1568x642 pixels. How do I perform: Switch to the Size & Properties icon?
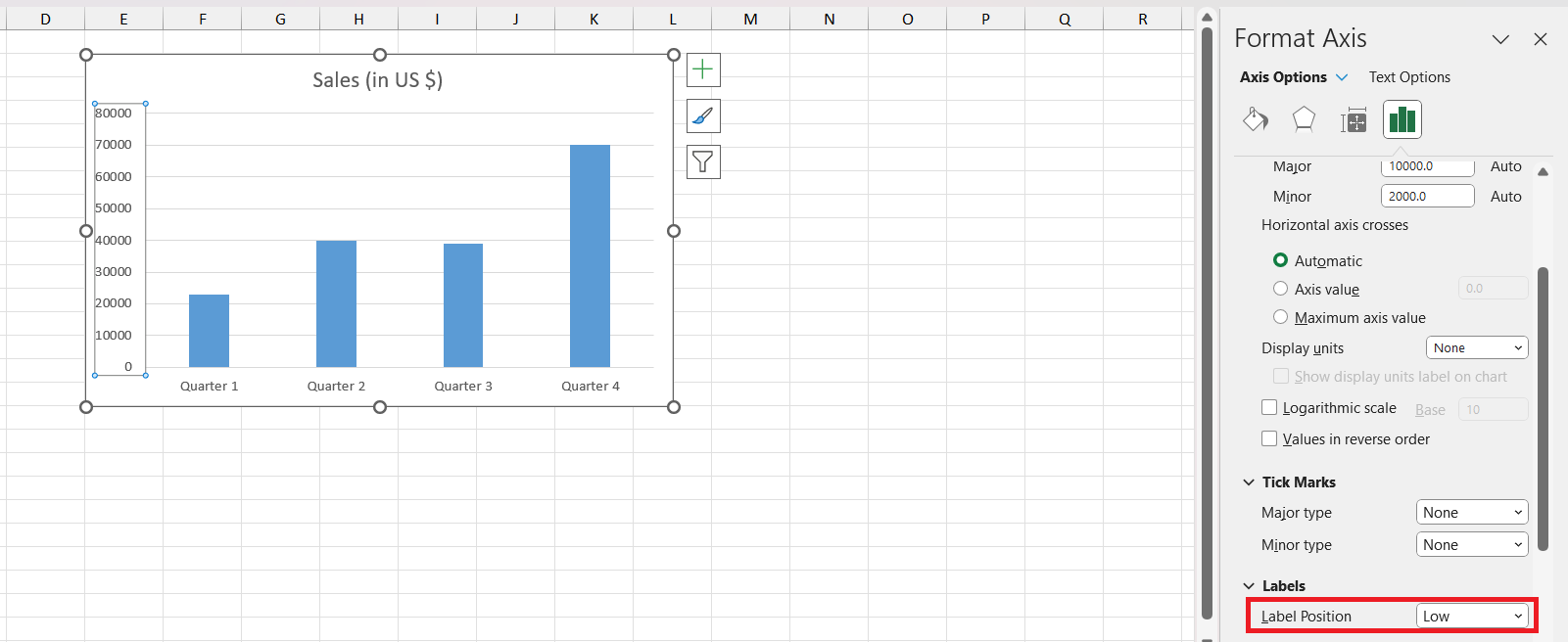[x=1354, y=119]
